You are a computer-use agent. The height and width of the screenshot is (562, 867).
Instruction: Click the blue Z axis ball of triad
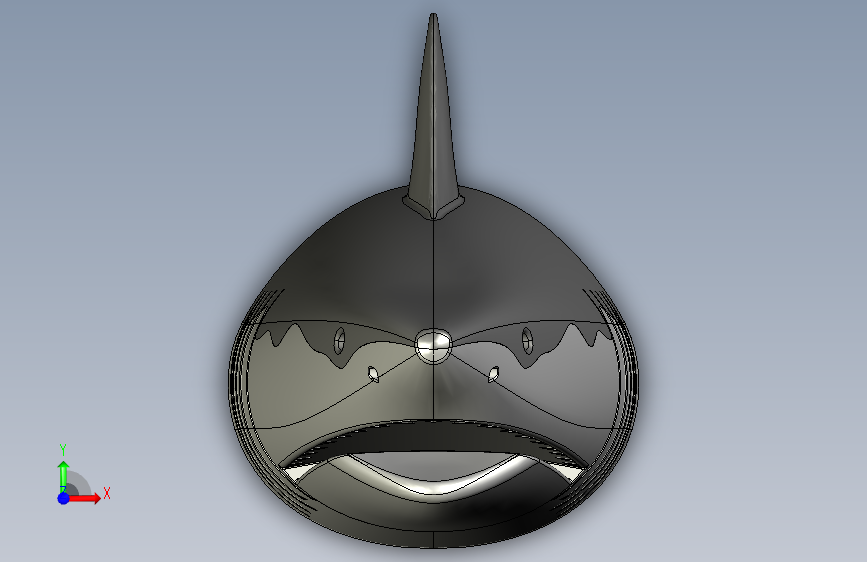point(63,498)
